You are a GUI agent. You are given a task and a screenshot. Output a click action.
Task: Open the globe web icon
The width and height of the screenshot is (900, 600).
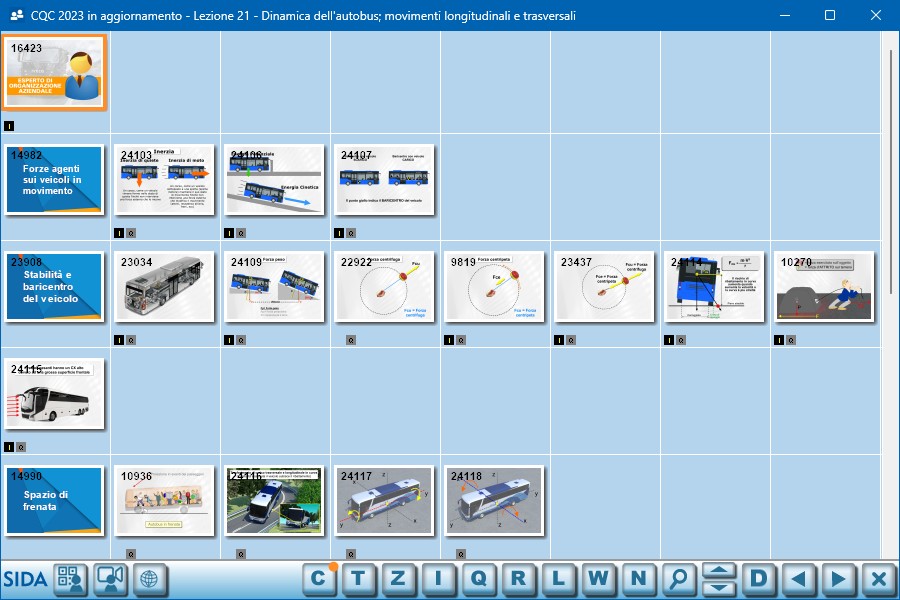pos(149,579)
